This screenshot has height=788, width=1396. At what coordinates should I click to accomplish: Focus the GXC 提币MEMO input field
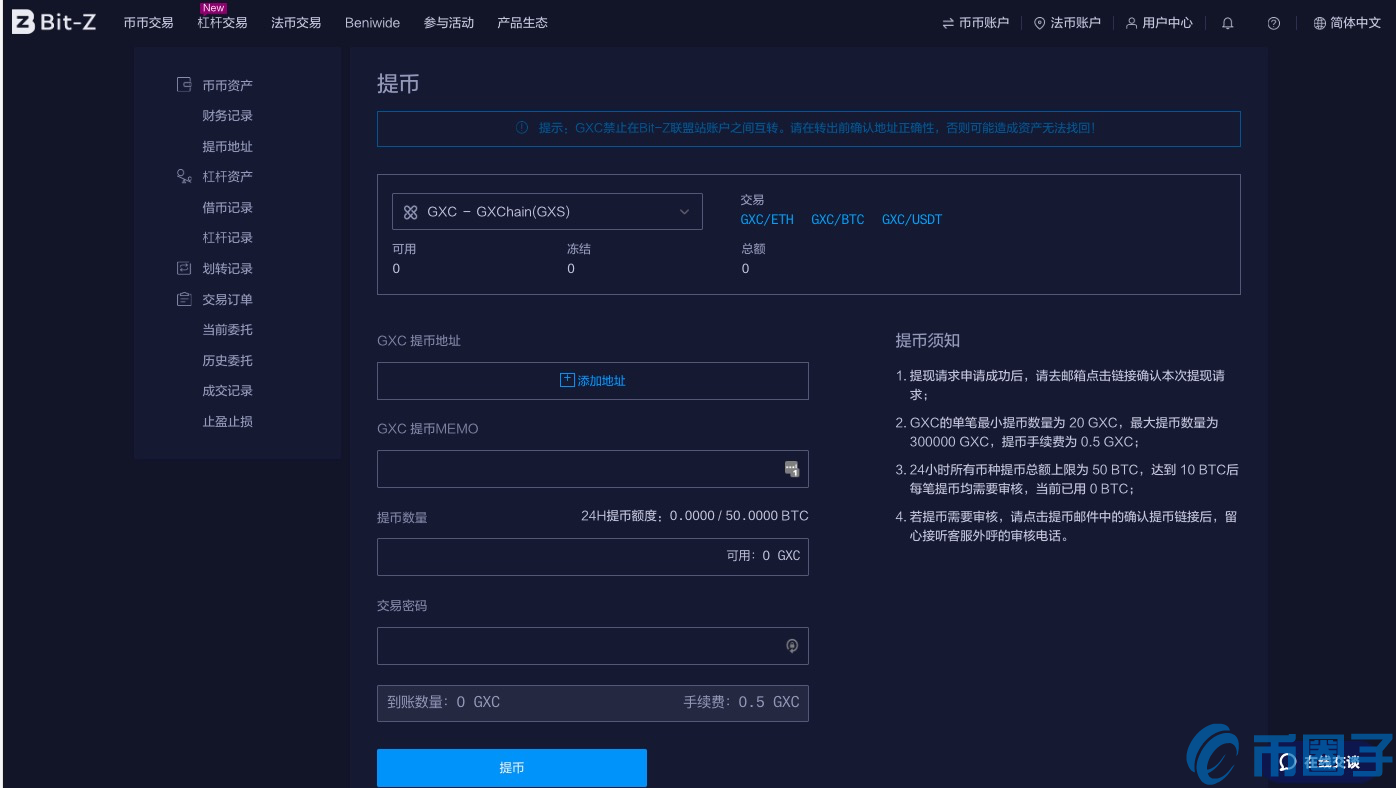[593, 469]
